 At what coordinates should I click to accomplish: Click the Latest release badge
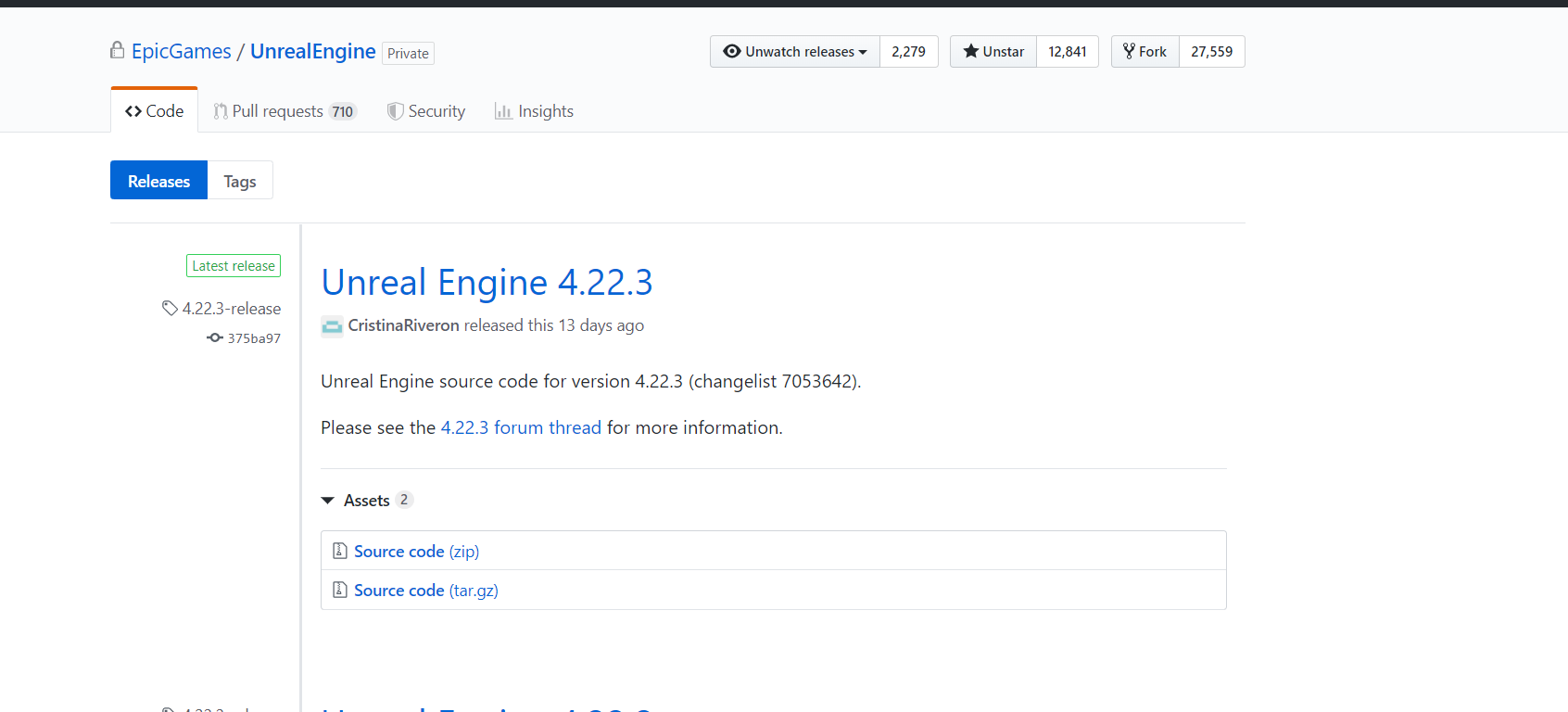(x=234, y=266)
